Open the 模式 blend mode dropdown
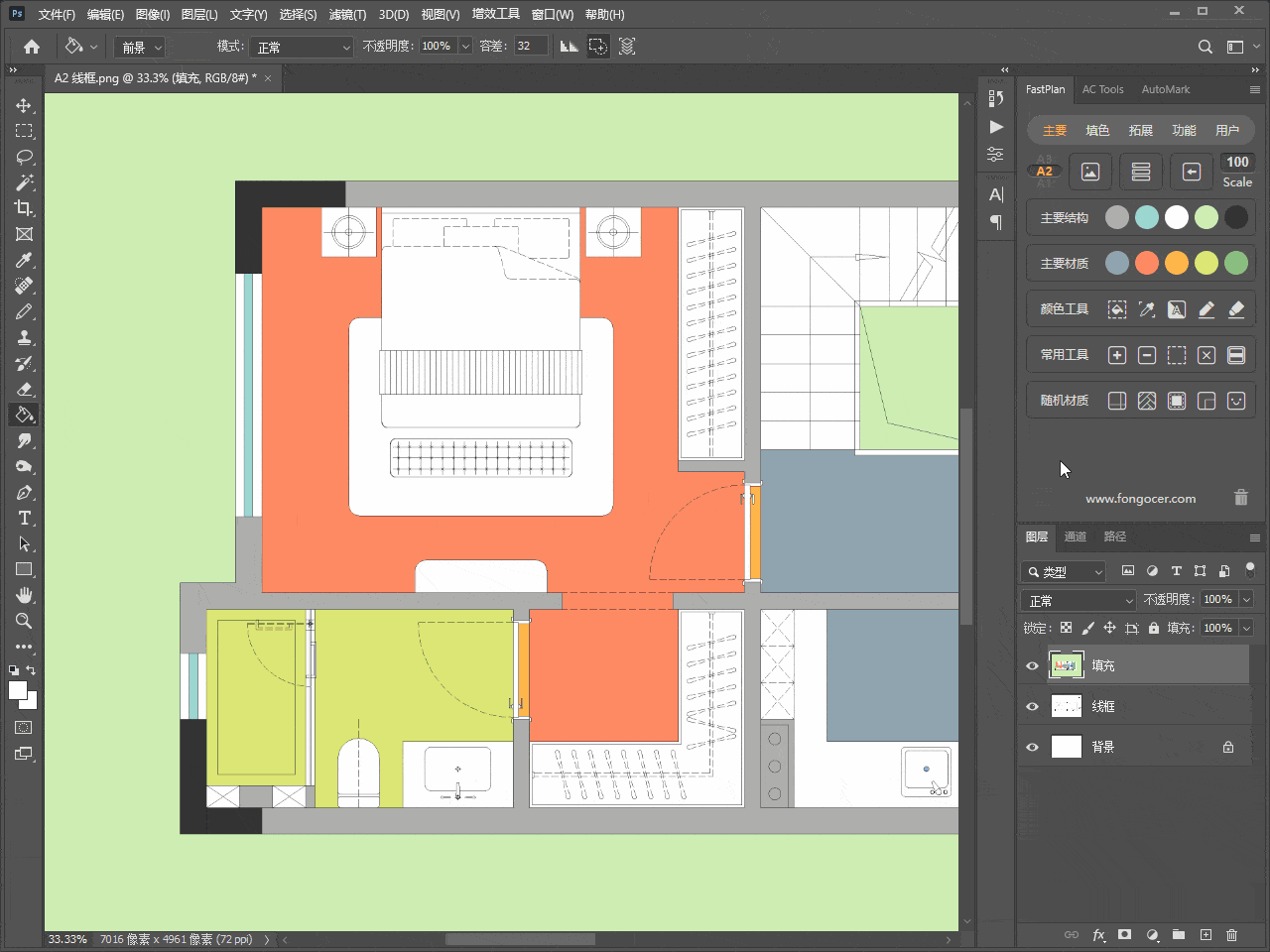 click(303, 47)
